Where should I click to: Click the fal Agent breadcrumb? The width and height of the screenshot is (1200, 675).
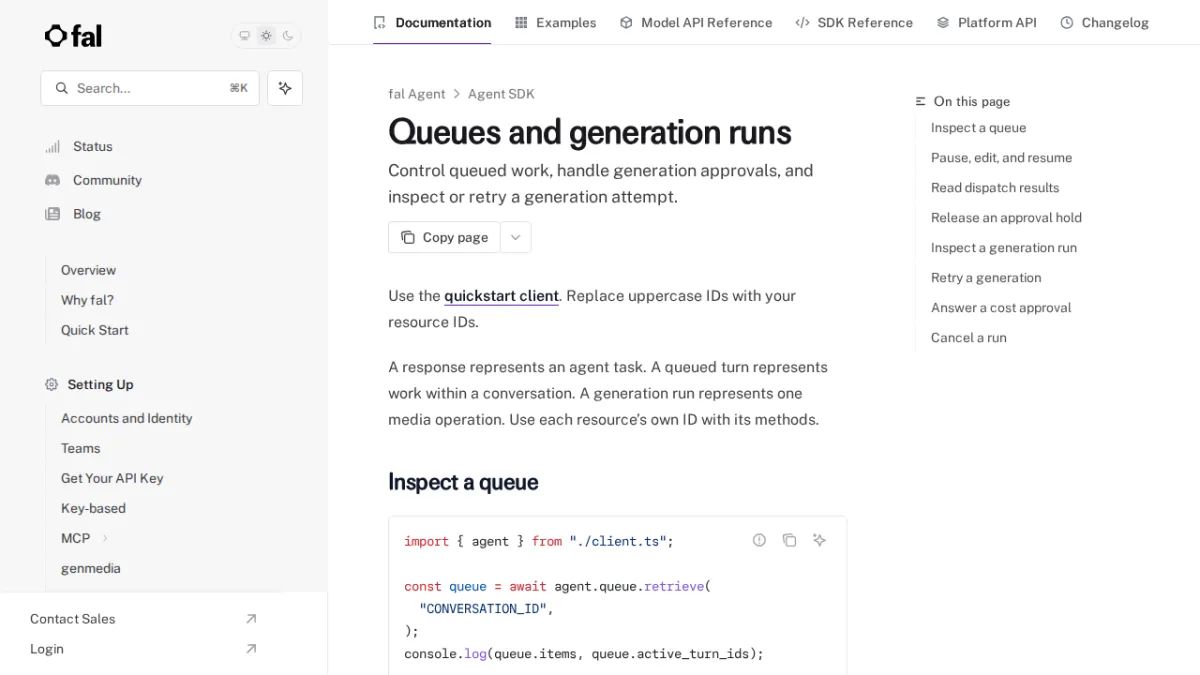[417, 94]
